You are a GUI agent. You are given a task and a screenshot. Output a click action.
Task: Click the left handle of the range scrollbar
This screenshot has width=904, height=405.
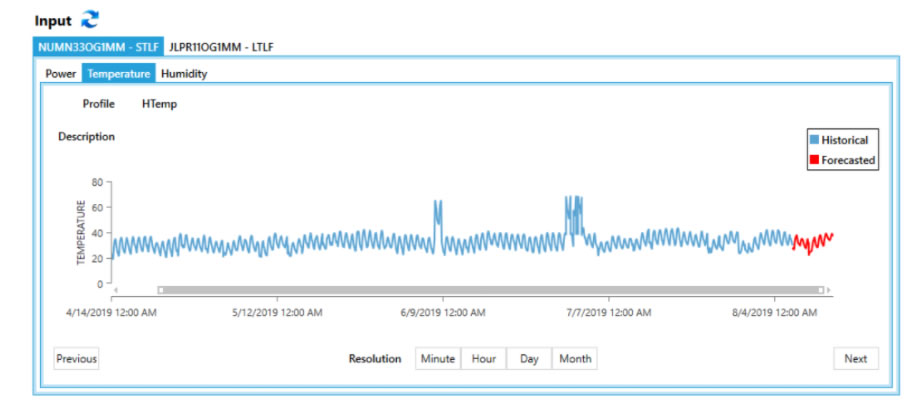(161, 290)
